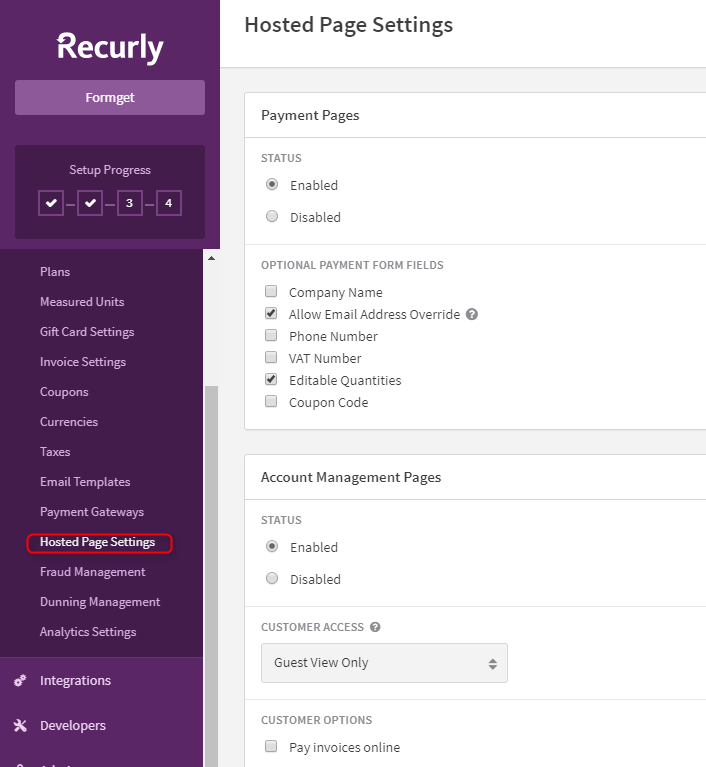
Task: Click first completed setup progress step
Action: click(x=51, y=203)
